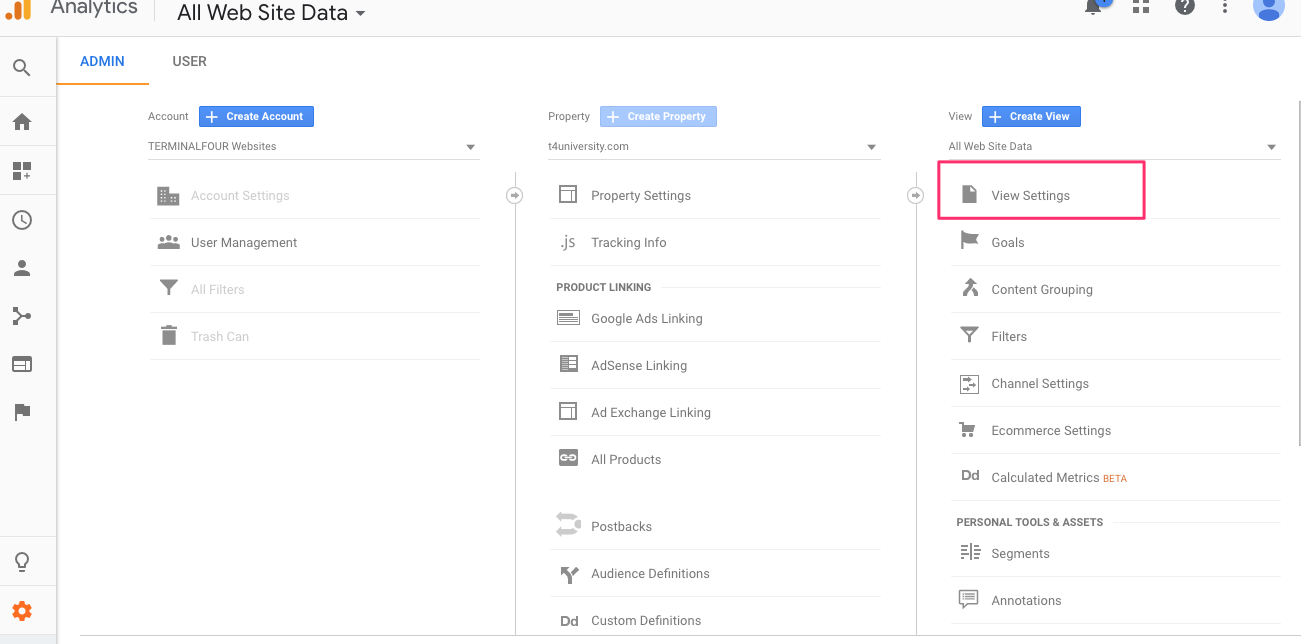1301x644 pixels.
Task: Click the Create View button
Action: click(1031, 116)
